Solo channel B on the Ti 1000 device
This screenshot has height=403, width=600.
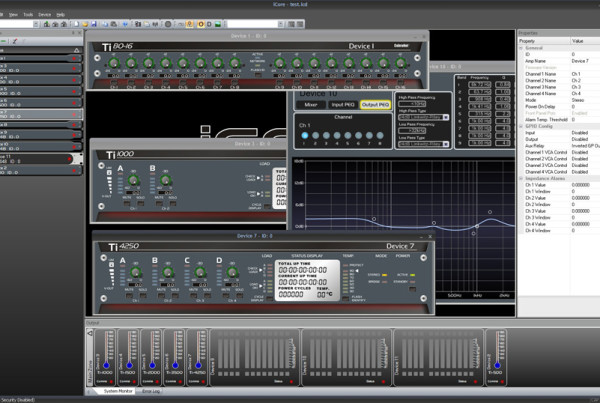click(x=173, y=203)
